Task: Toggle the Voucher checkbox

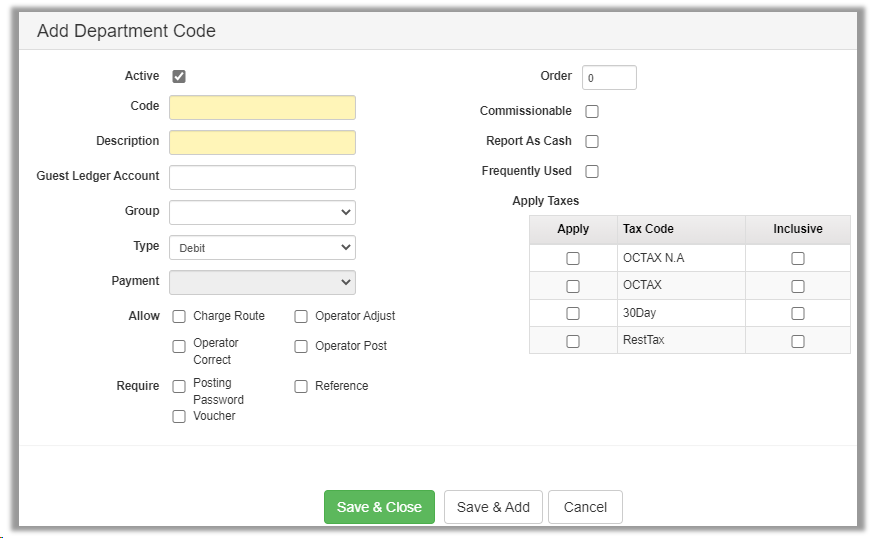Action: [x=179, y=417]
